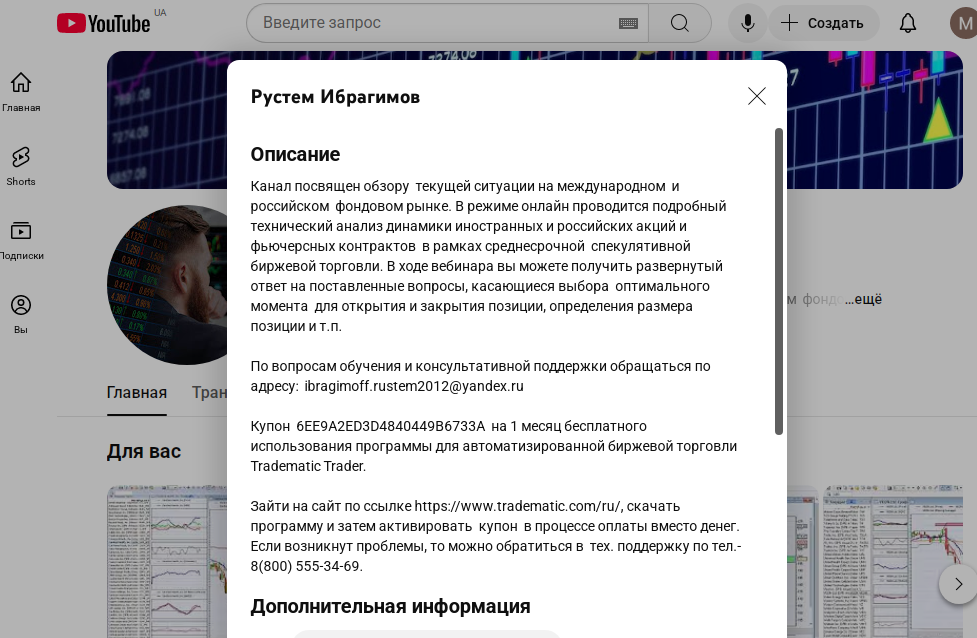Click the Tradematic Trader text
Image resolution: width=977 pixels, height=638 pixels.
pos(307,466)
